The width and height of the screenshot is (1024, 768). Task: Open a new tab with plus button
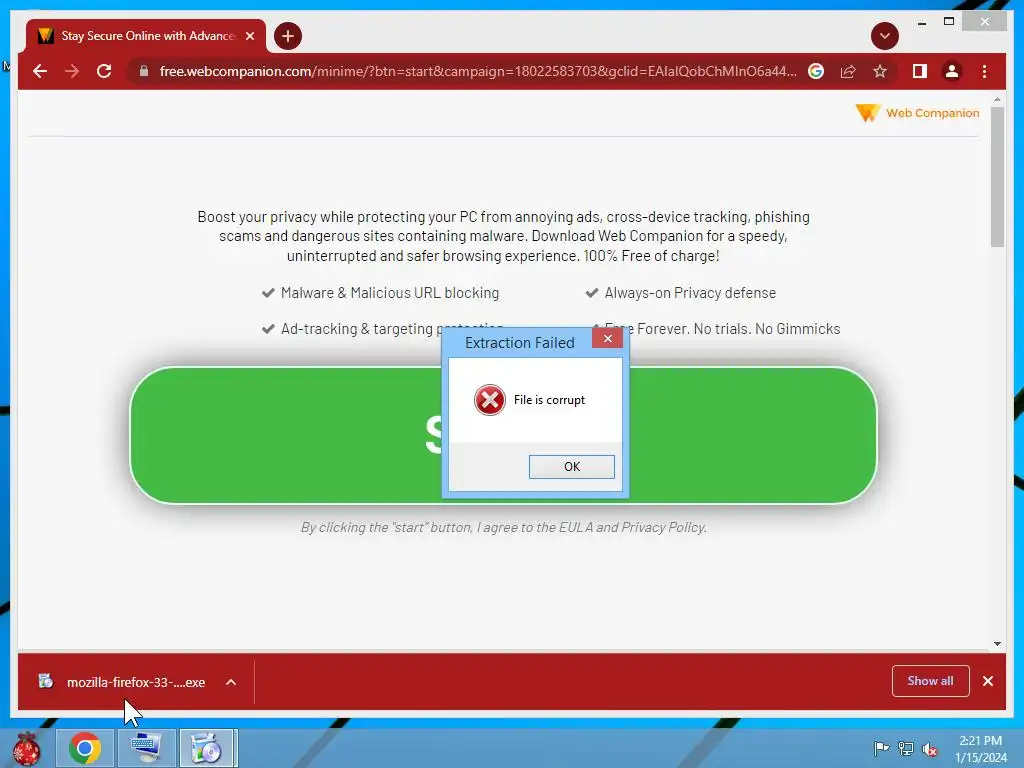287,36
